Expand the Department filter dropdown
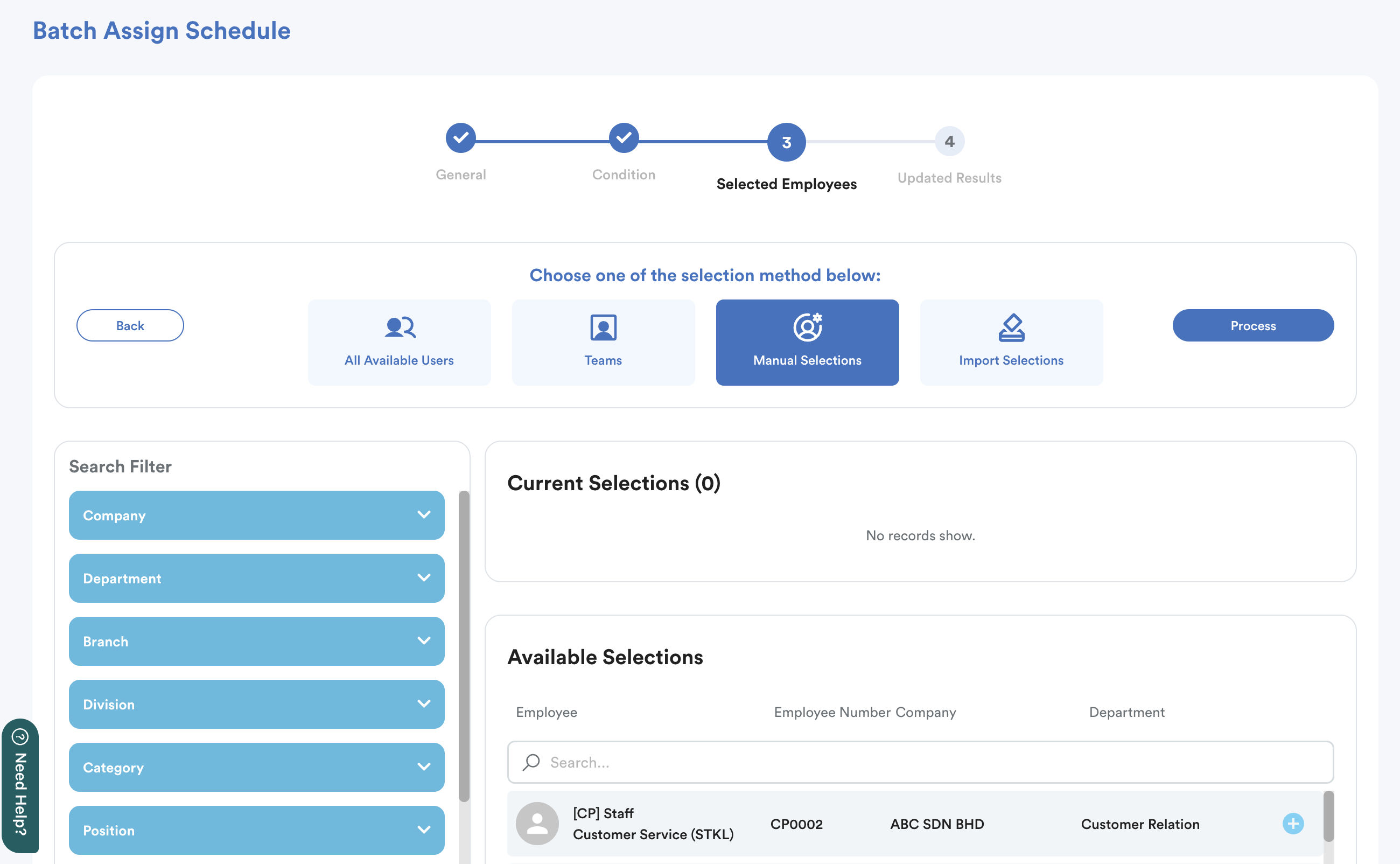This screenshot has height=864, width=1400. [x=423, y=578]
